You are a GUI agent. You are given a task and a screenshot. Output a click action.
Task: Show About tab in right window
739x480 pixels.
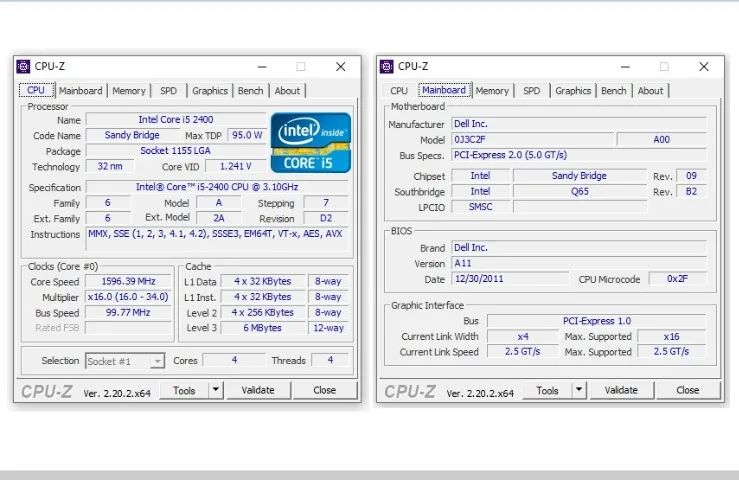coord(650,91)
